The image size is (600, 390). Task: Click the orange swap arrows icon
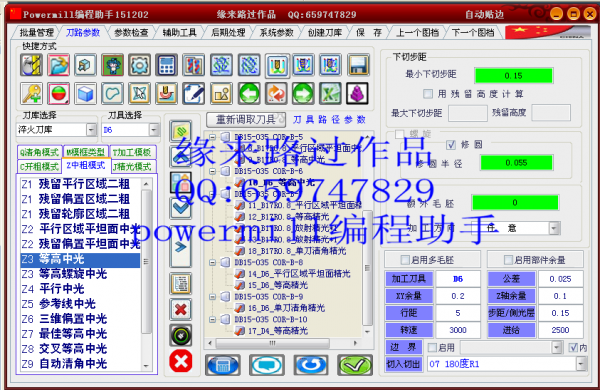[x=276, y=93]
